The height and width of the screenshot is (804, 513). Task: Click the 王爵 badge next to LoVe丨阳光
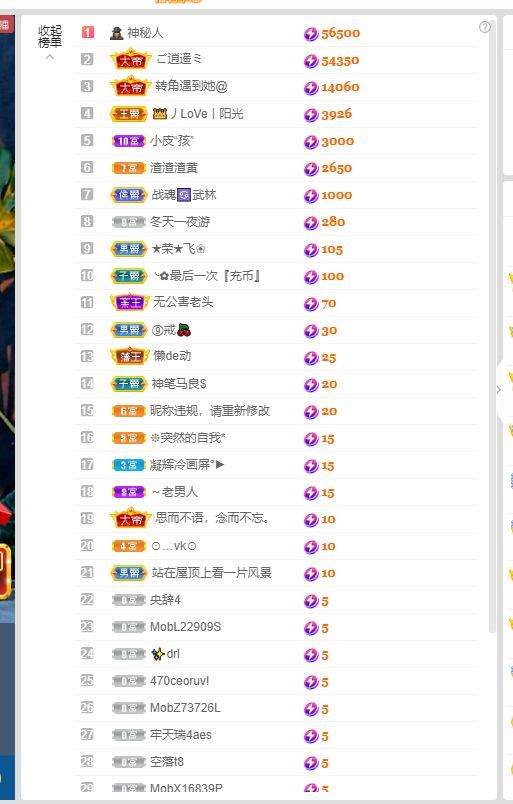pos(129,114)
